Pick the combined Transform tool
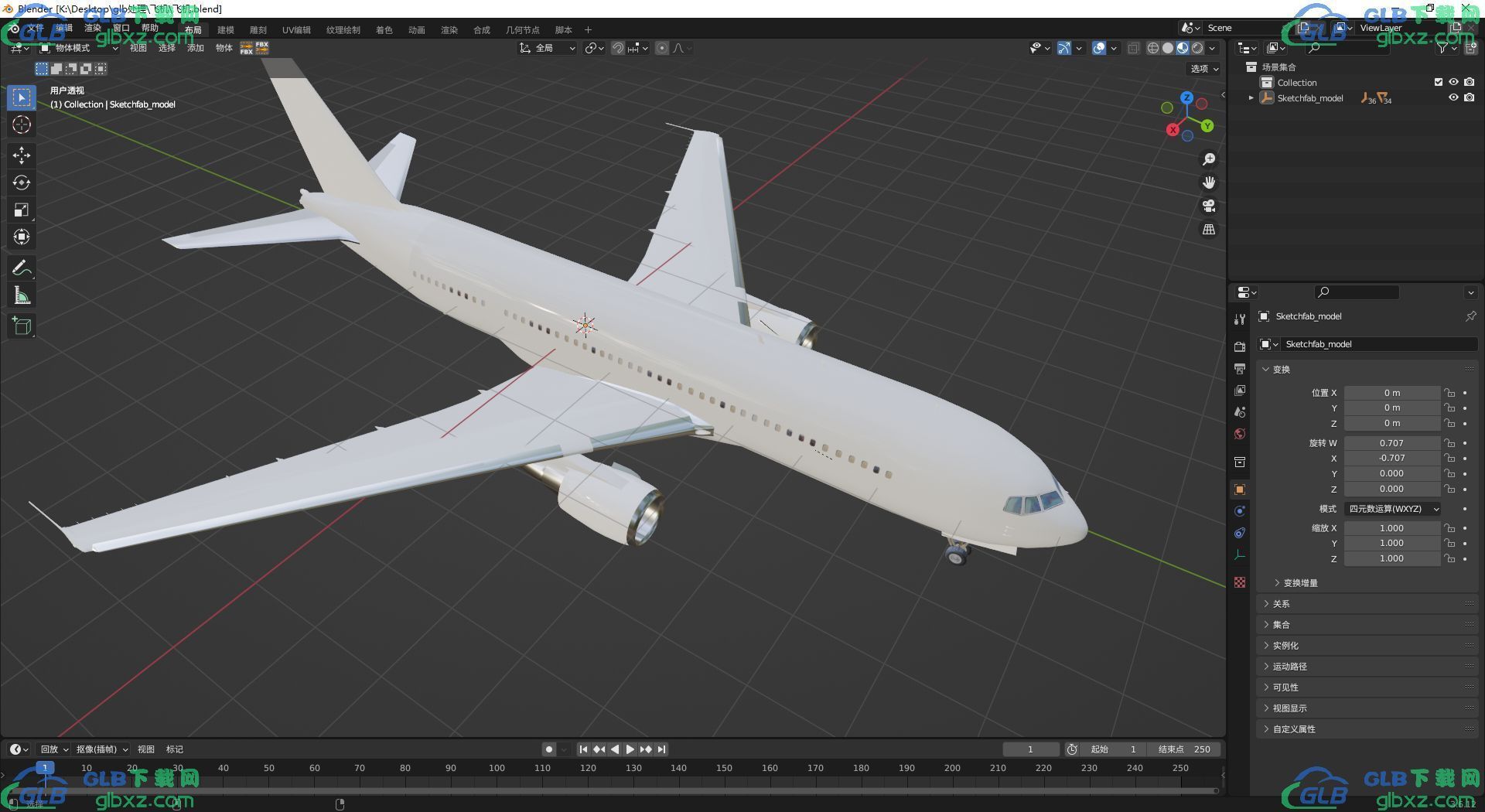 click(22, 237)
